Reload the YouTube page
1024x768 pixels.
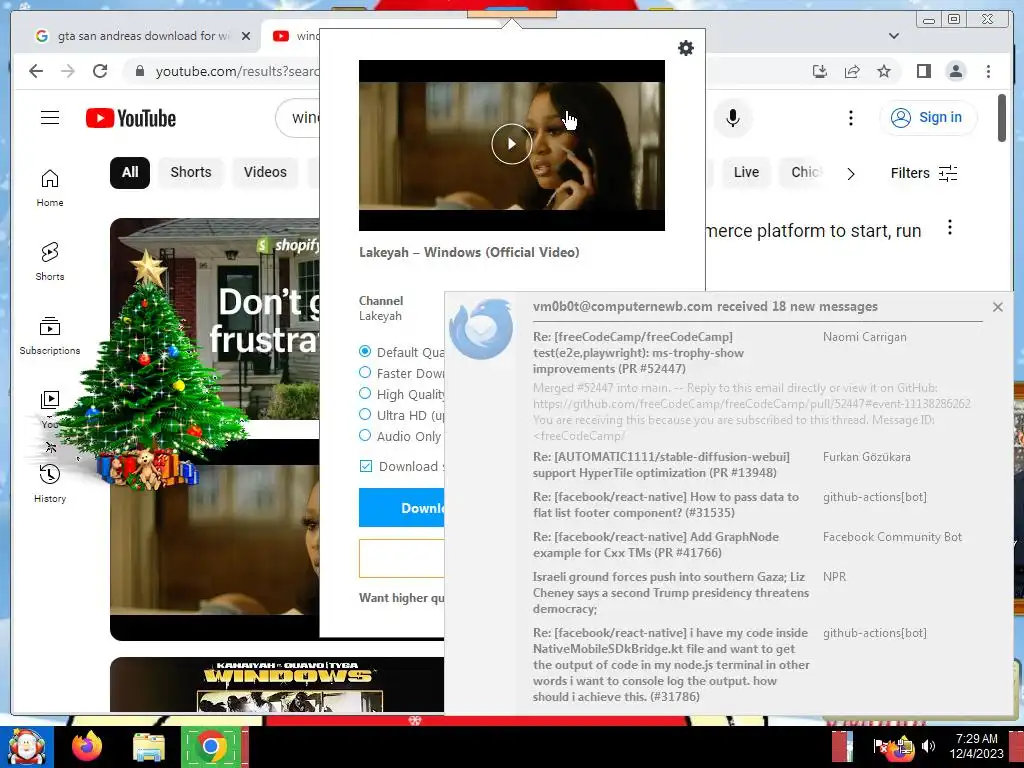(x=100, y=71)
